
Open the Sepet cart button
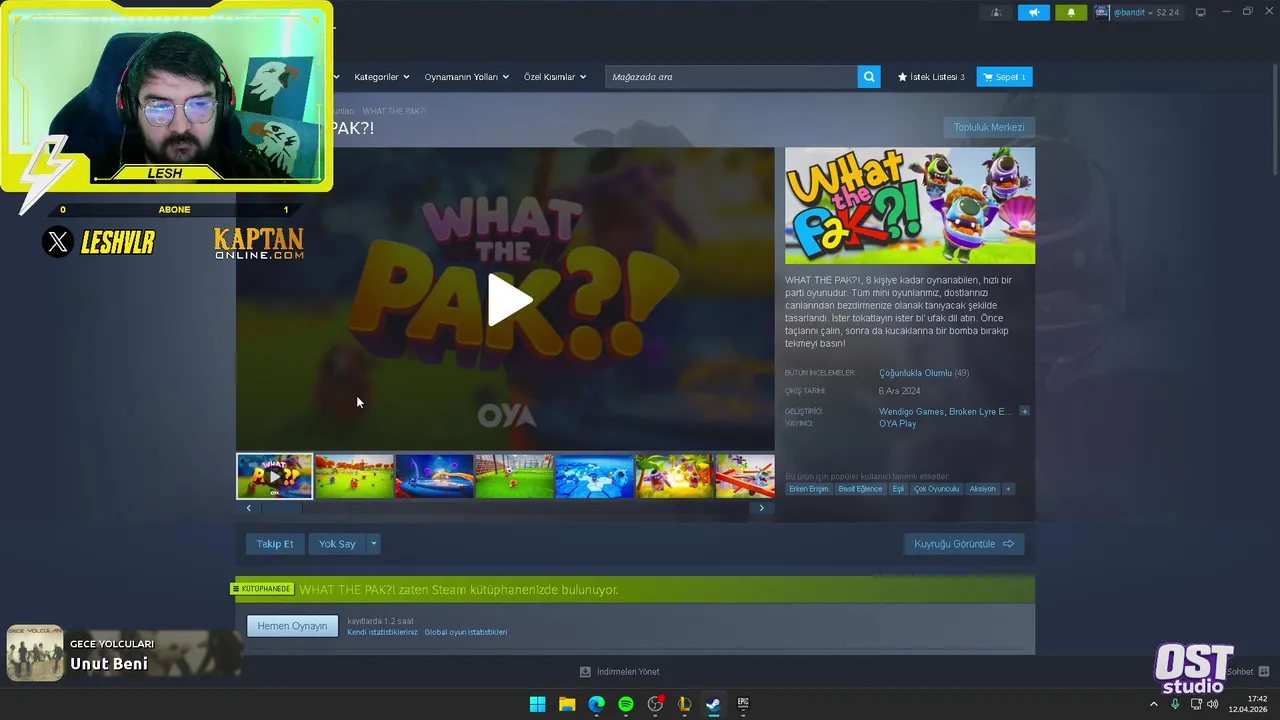tap(1004, 77)
